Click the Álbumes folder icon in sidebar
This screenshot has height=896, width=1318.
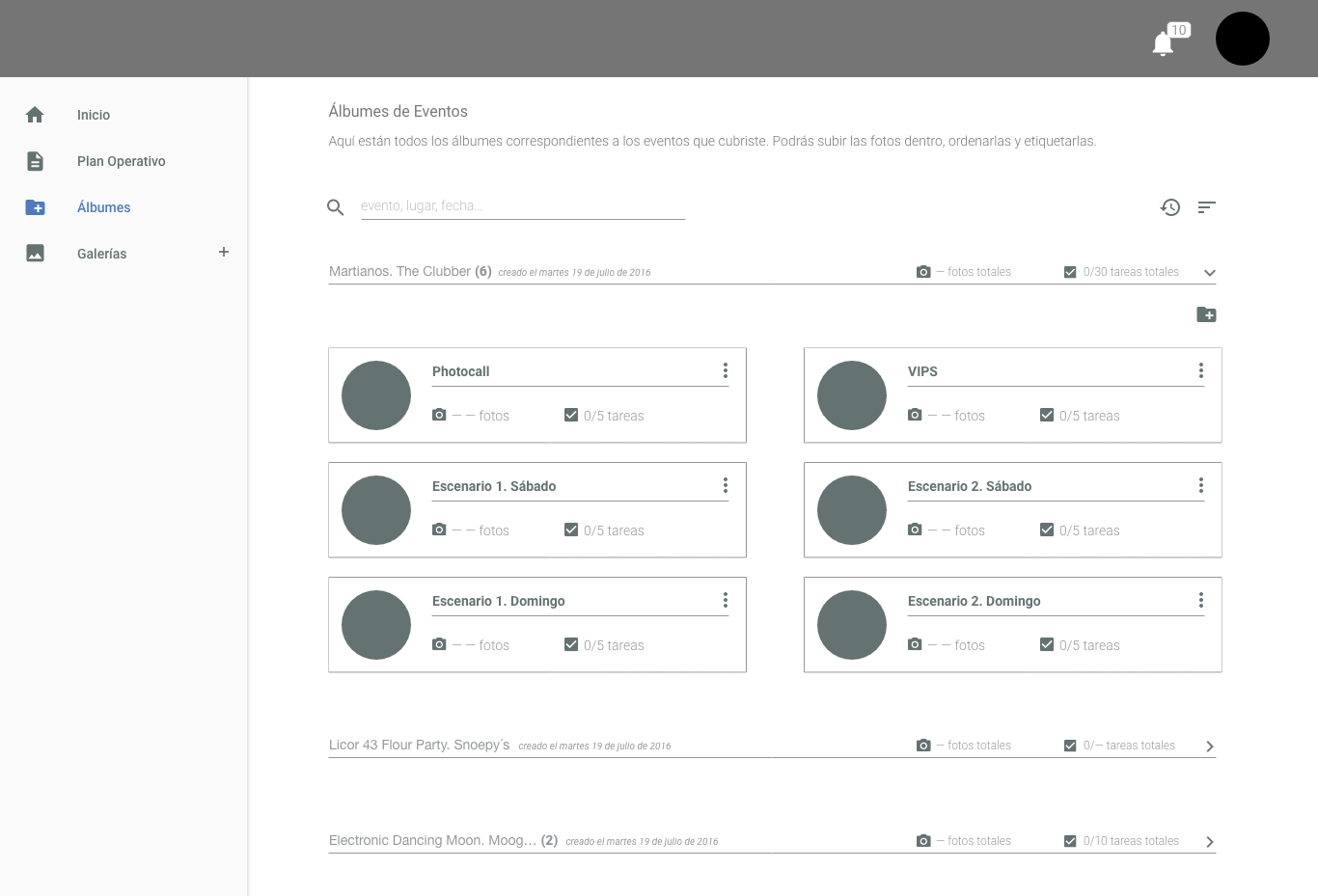(x=35, y=207)
